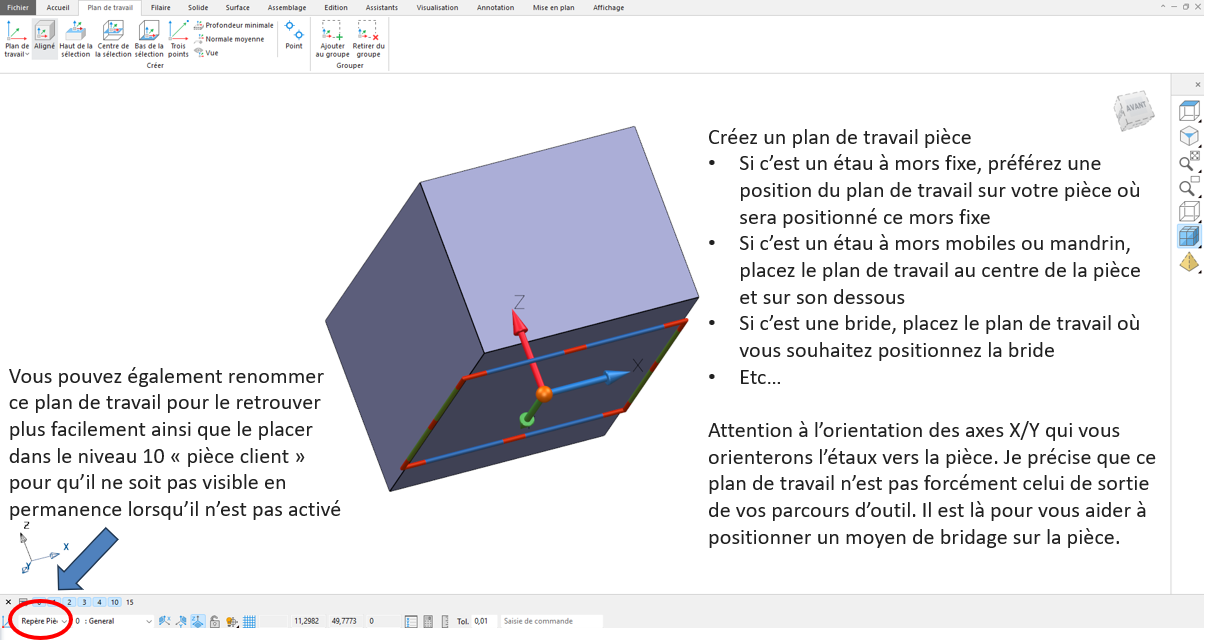This screenshot has height=640, width=1213.
Task: Toggle level 4 visibility button
Action: click(99, 602)
